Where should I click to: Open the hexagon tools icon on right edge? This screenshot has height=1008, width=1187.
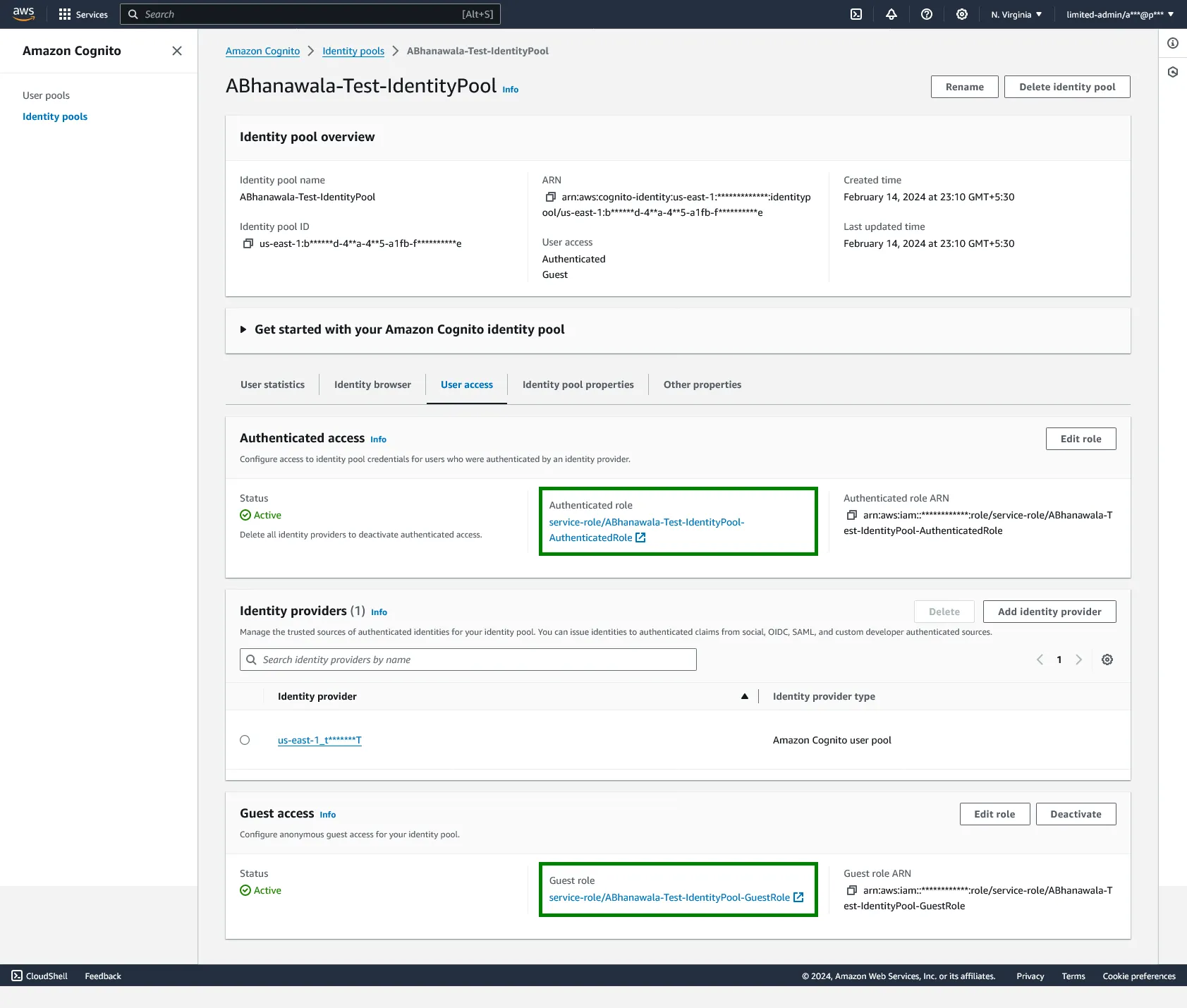(x=1173, y=72)
